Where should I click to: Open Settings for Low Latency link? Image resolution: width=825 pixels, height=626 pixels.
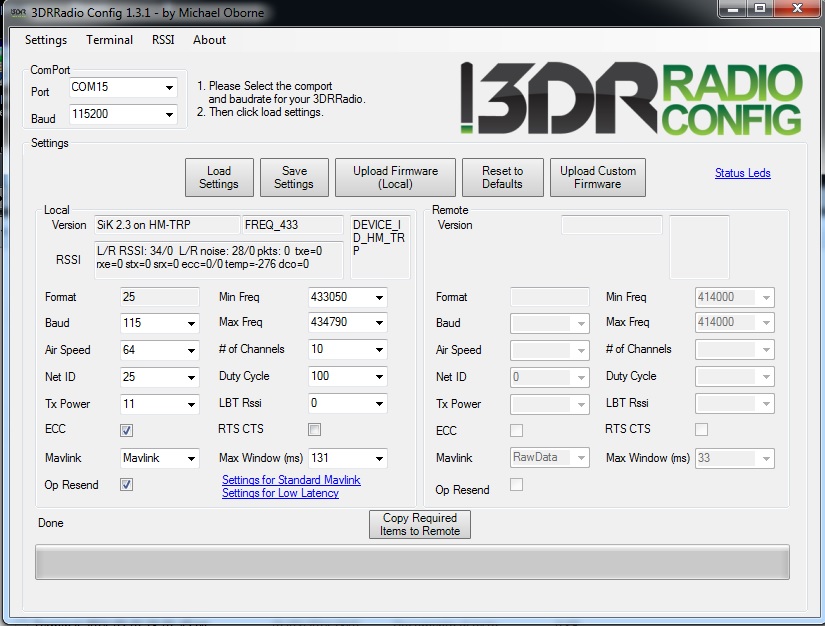coord(280,493)
